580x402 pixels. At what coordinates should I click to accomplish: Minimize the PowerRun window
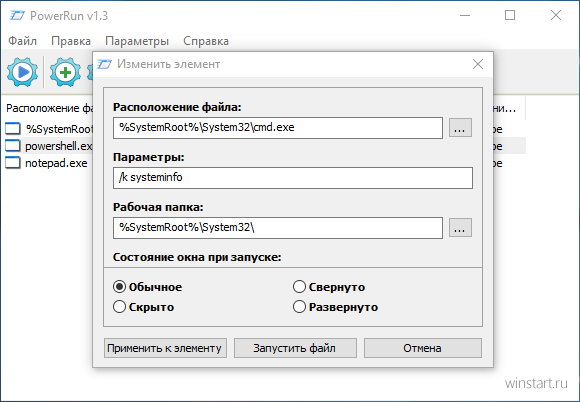tap(465, 15)
